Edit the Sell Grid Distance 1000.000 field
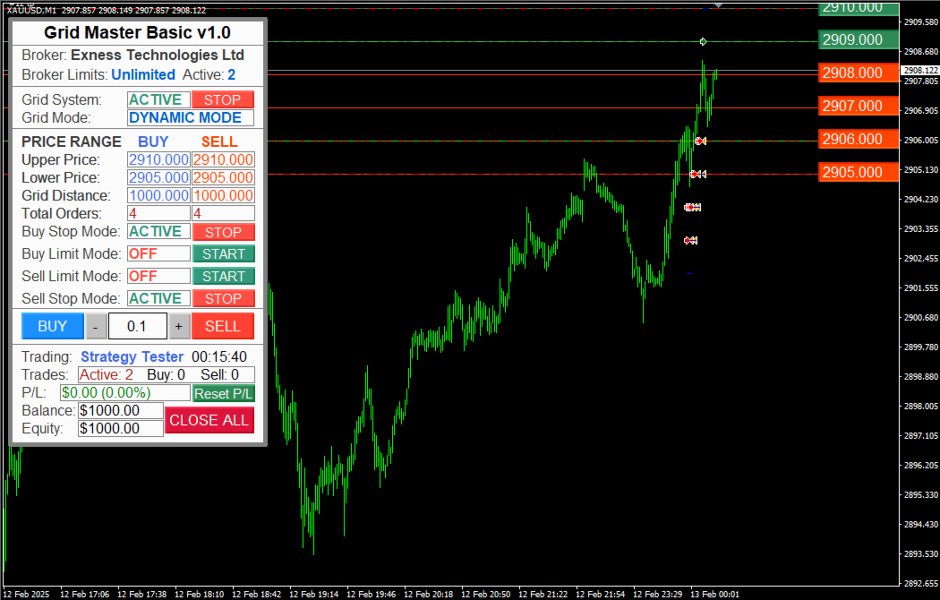The image size is (940, 600). click(x=221, y=195)
